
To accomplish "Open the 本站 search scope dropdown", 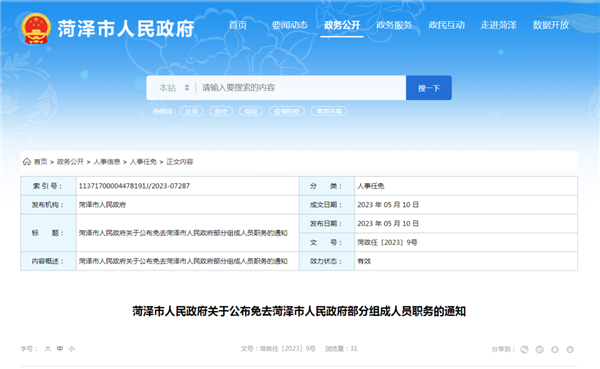I will pos(174,88).
